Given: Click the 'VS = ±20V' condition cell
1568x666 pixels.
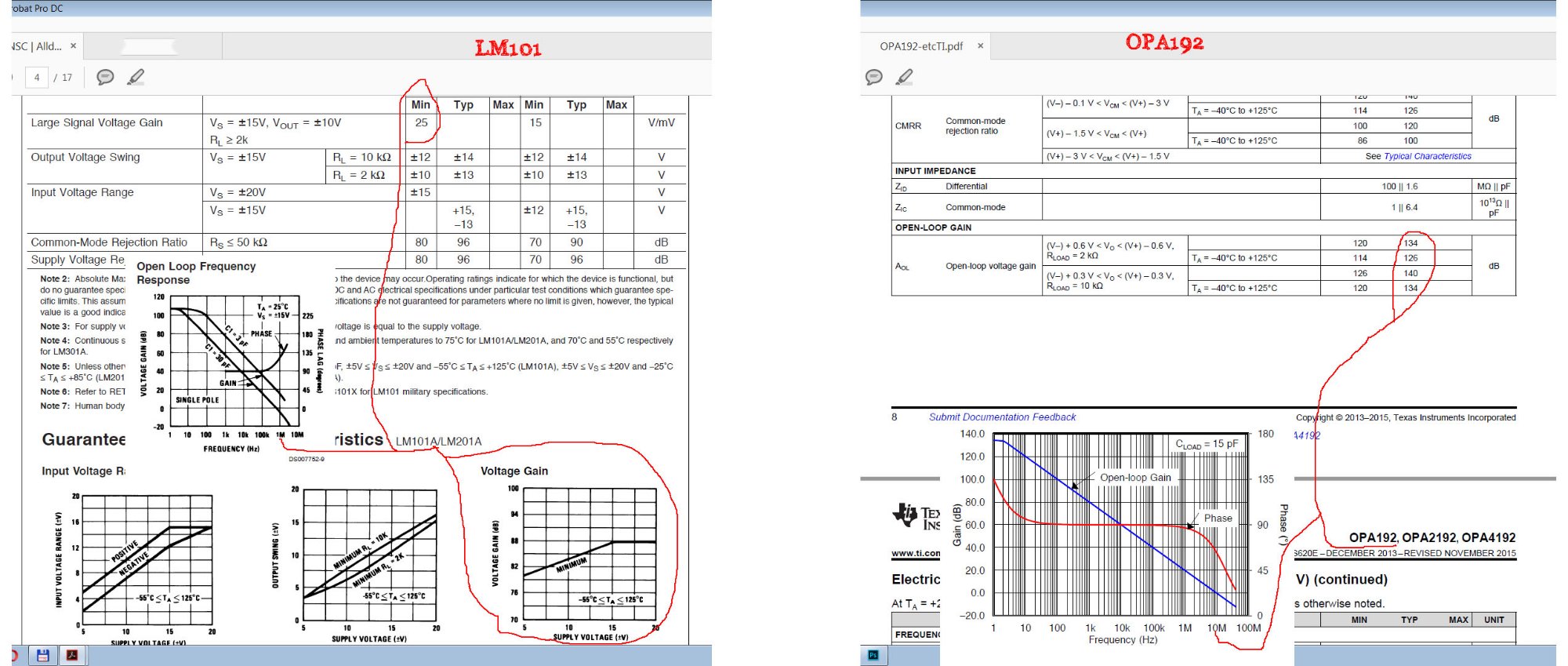Looking at the screenshot, I should [x=238, y=193].
